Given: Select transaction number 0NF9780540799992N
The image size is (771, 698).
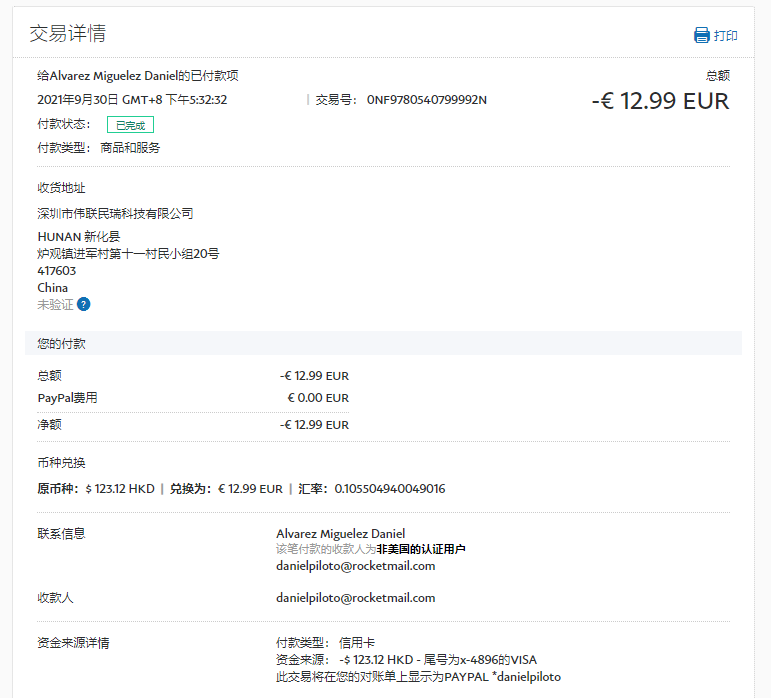Looking at the screenshot, I should tap(426, 100).
